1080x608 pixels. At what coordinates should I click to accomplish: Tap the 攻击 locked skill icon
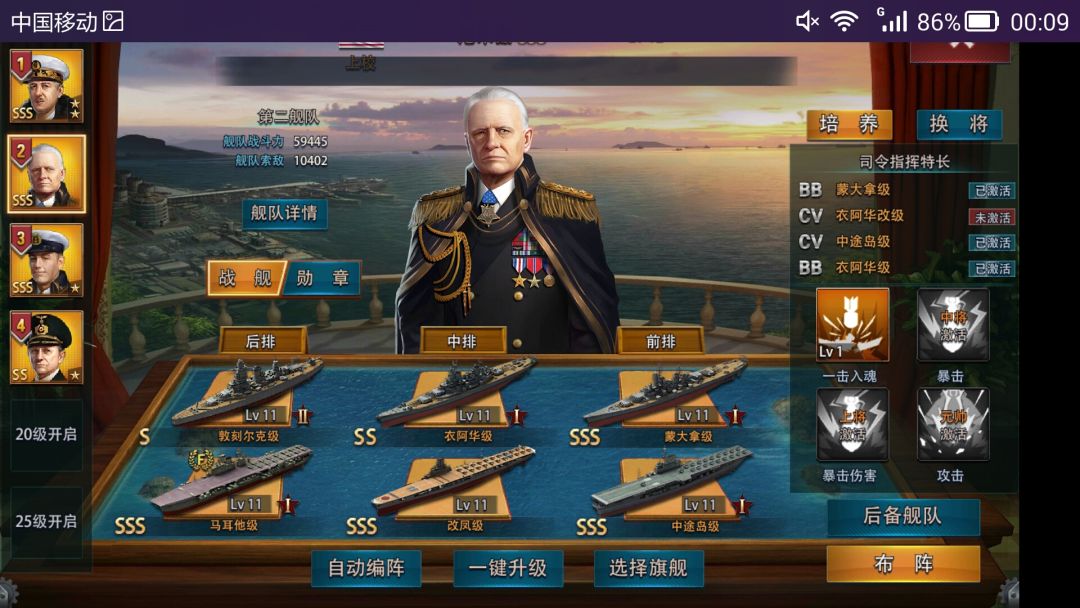coord(953,424)
